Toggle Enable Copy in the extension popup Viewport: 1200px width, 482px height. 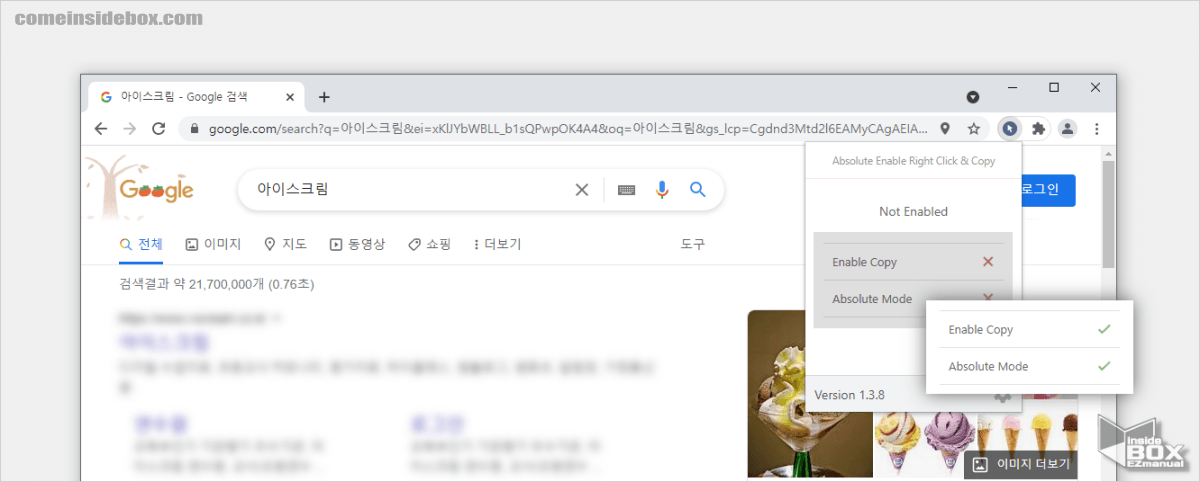(913, 262)
